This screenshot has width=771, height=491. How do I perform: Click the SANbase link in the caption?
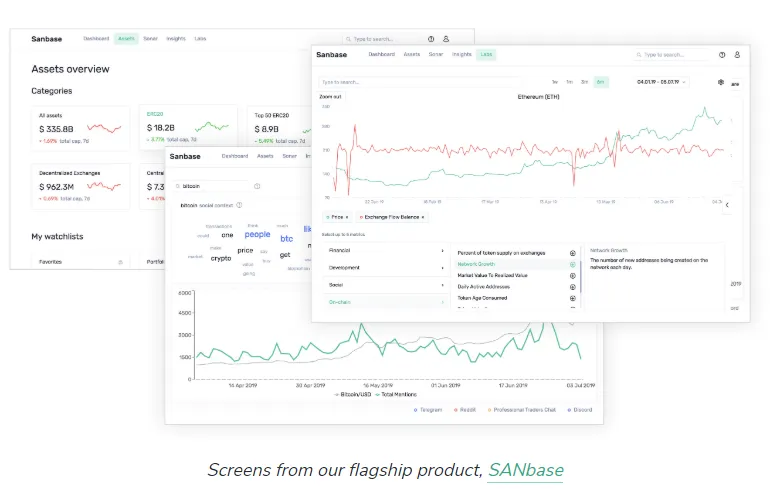coord(526,470)
